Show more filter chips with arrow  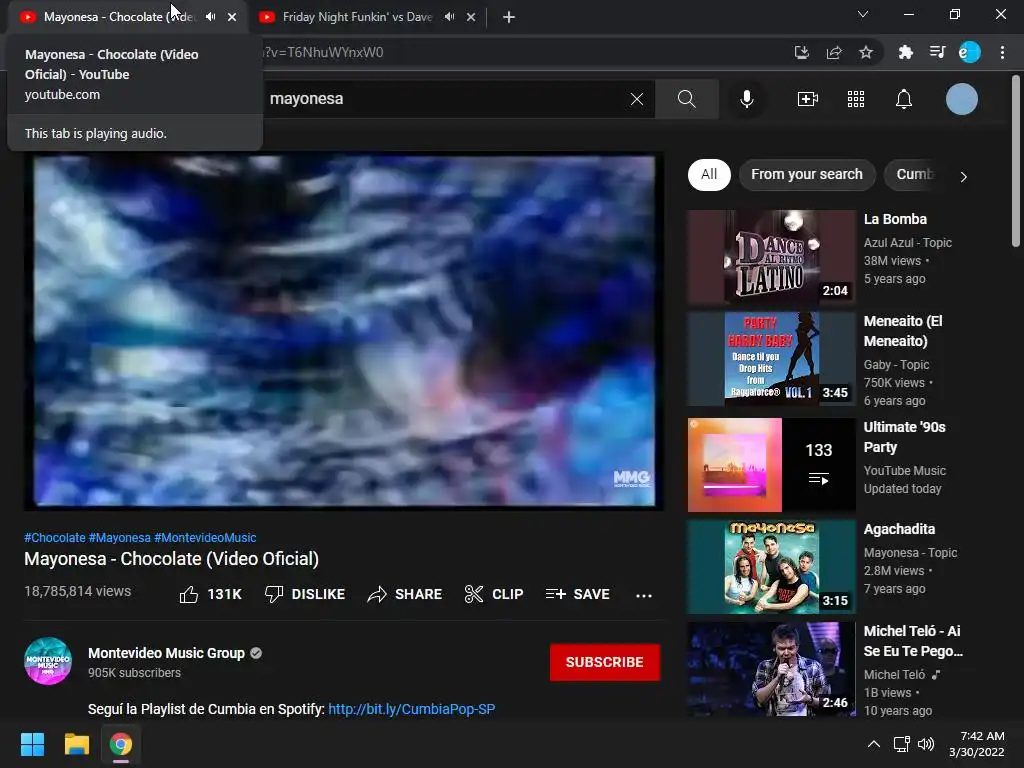point(963,176)
